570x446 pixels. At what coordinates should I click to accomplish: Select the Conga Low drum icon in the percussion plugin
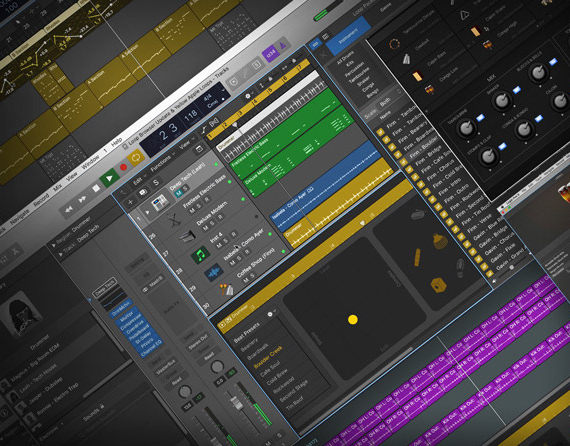pyautogui.click(x=429, y=90)
